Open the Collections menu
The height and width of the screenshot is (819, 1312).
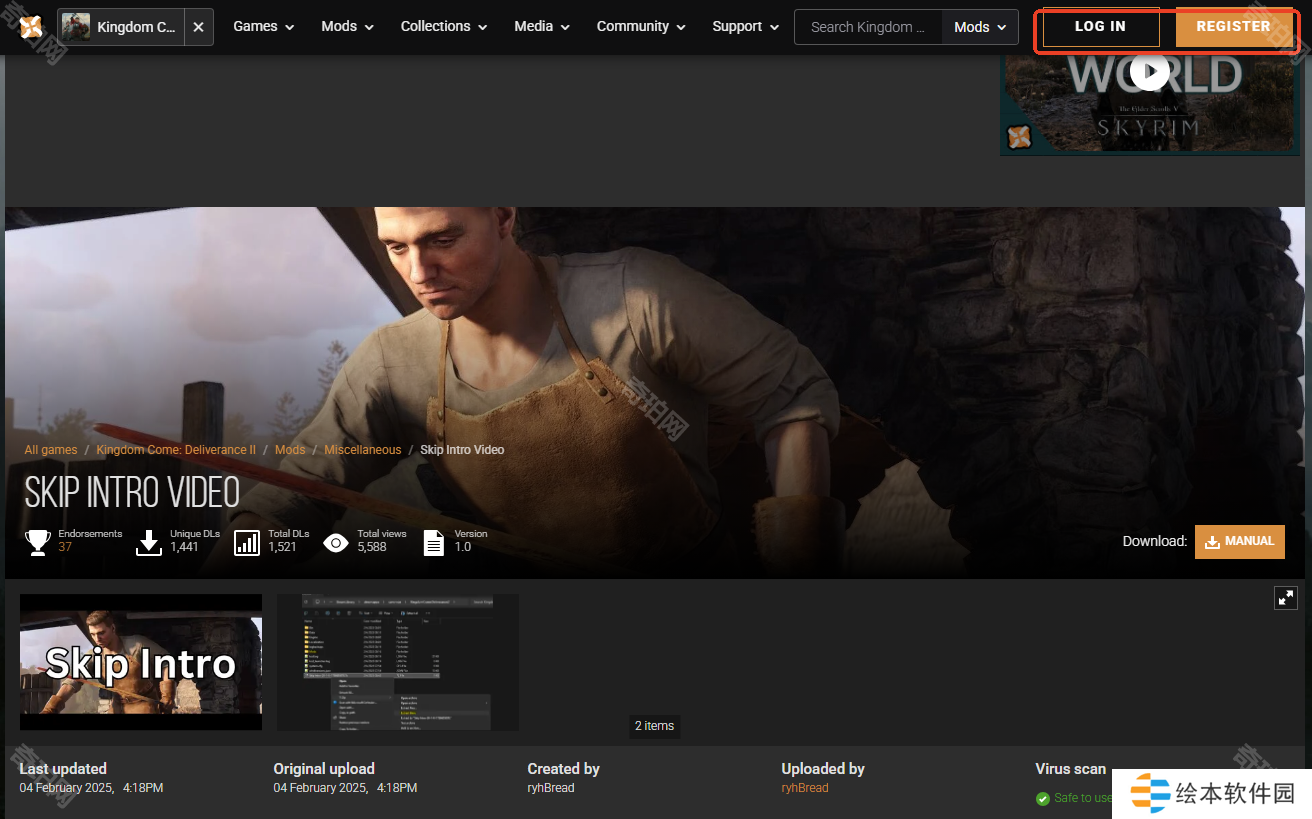coord(444,27)
